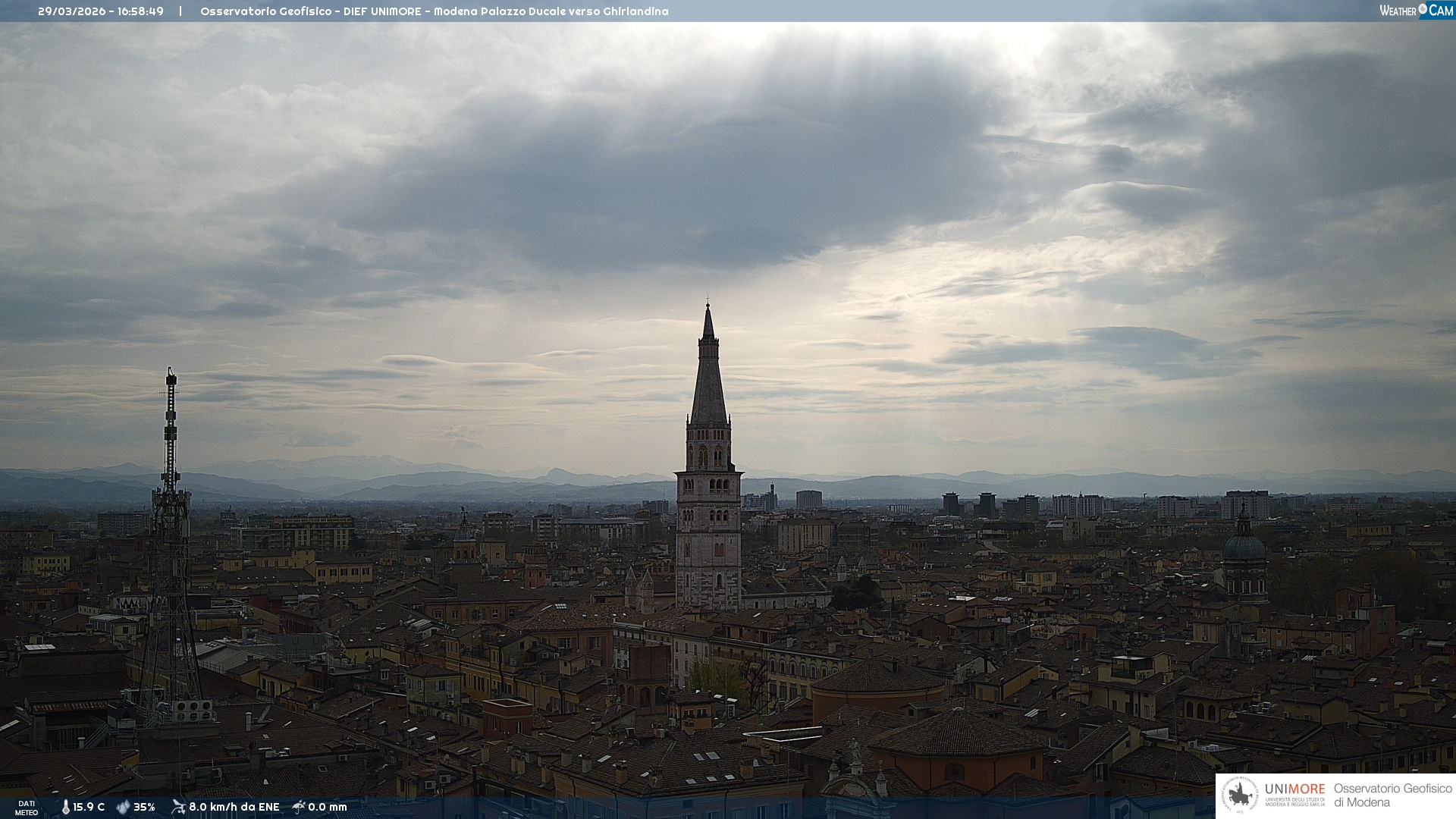Click the thermometer temperature icon
The image size is (1456, 819).
point(65,807)
